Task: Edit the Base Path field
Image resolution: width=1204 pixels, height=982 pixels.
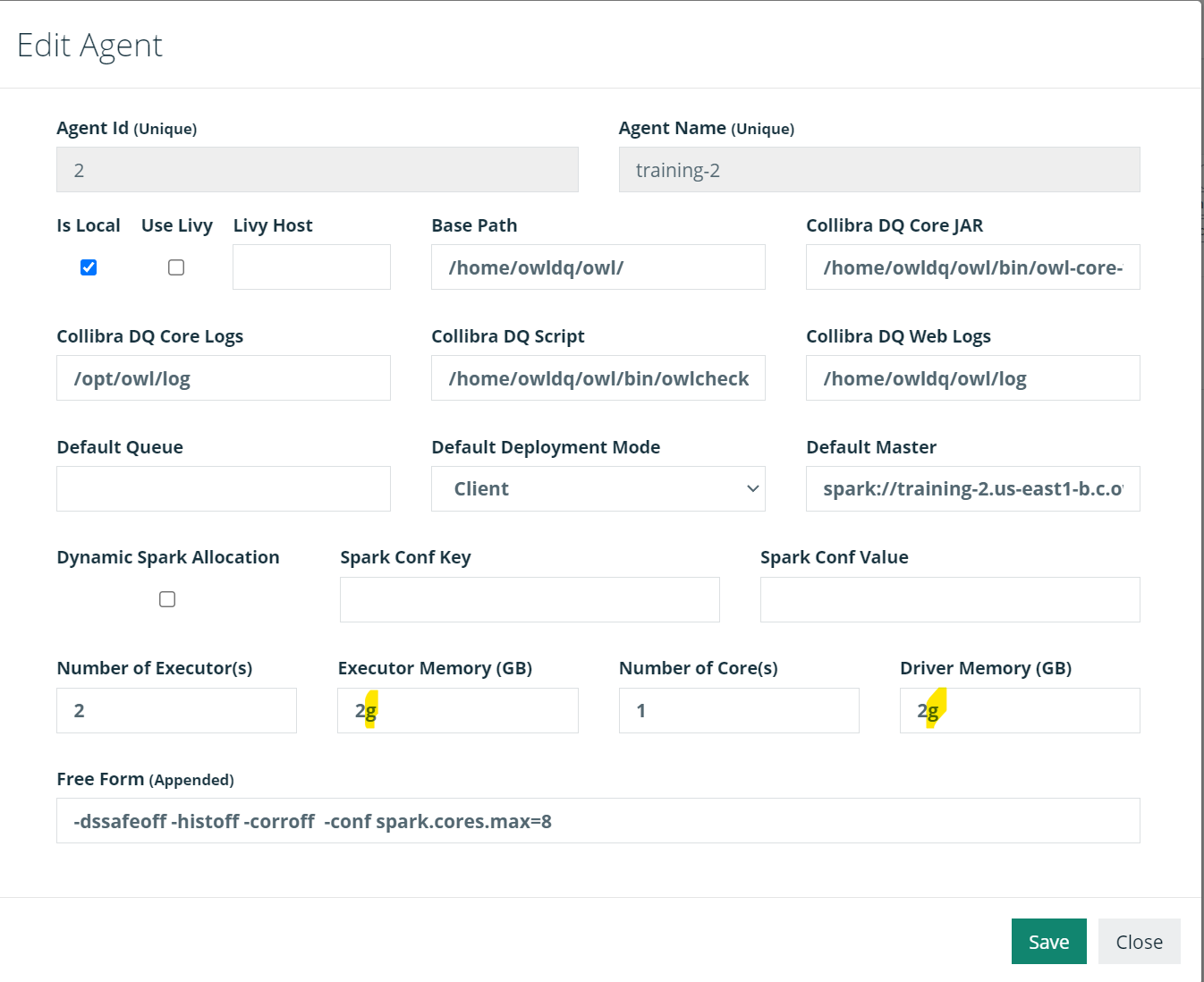Action: click(x=598, y=267)
